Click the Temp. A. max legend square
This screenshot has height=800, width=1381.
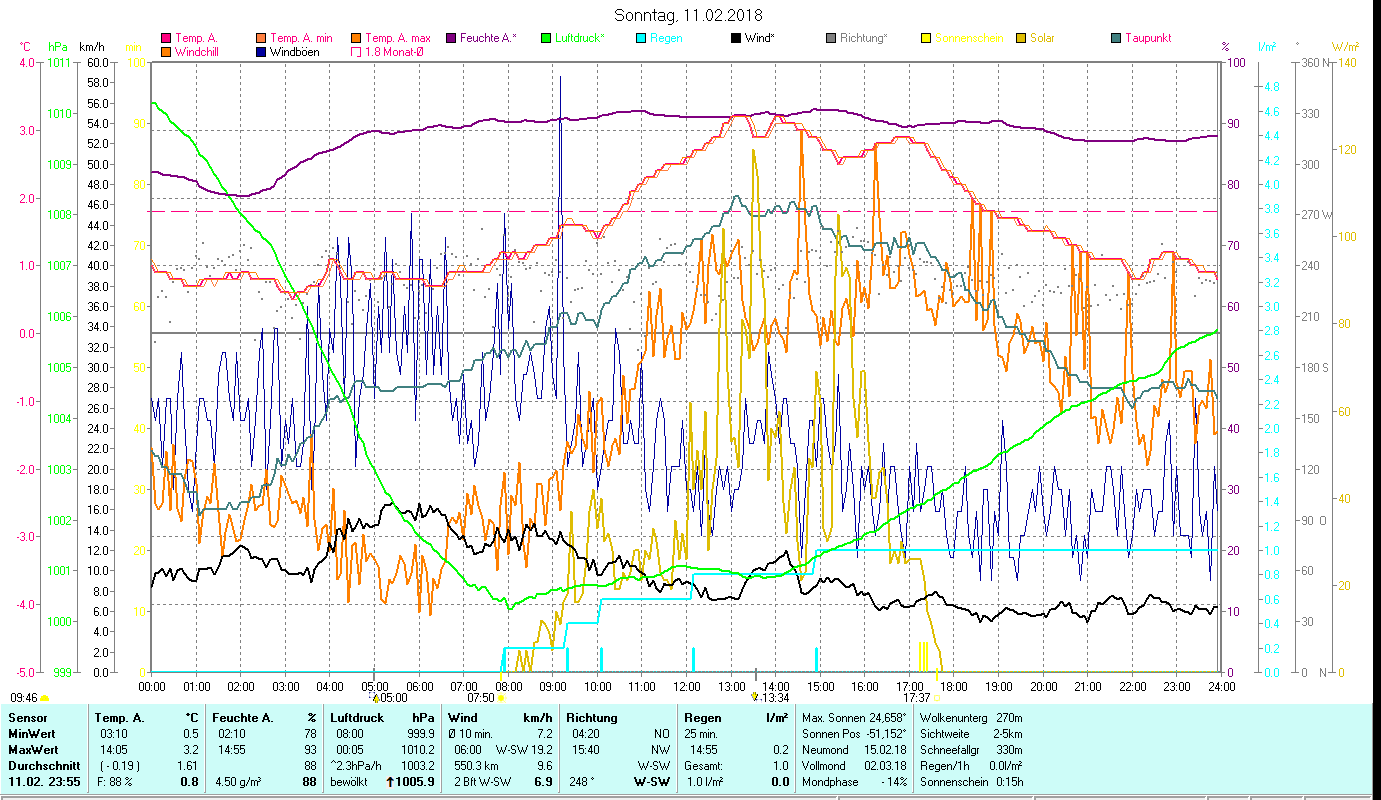point(357,39)
